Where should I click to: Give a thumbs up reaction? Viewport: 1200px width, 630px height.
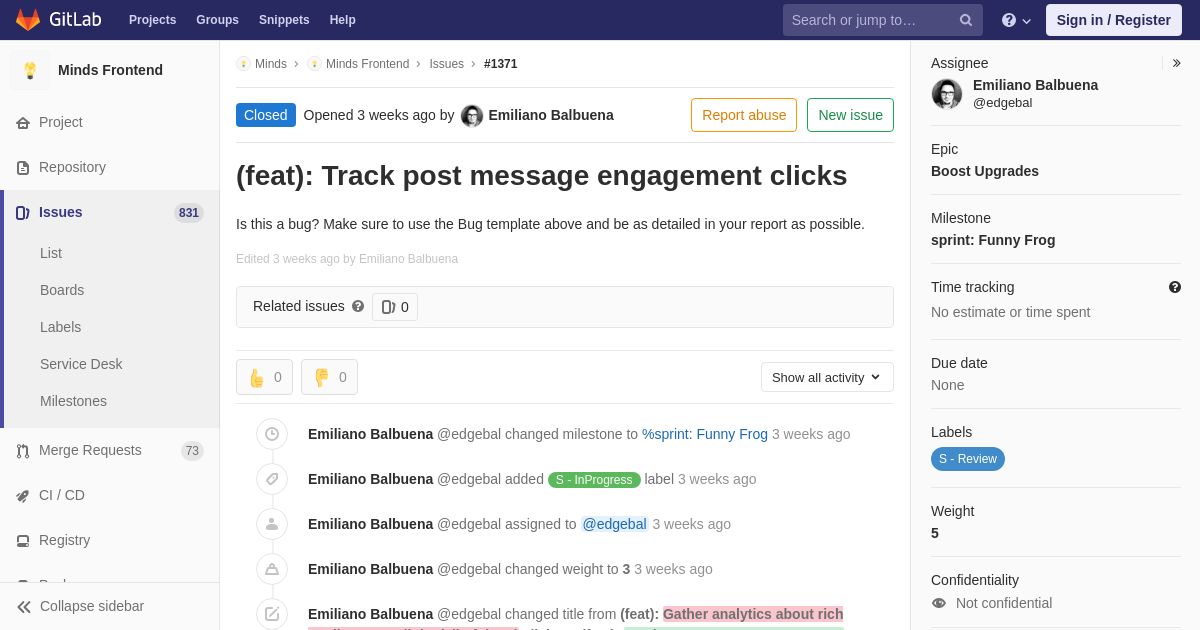(x=264, y=377)
